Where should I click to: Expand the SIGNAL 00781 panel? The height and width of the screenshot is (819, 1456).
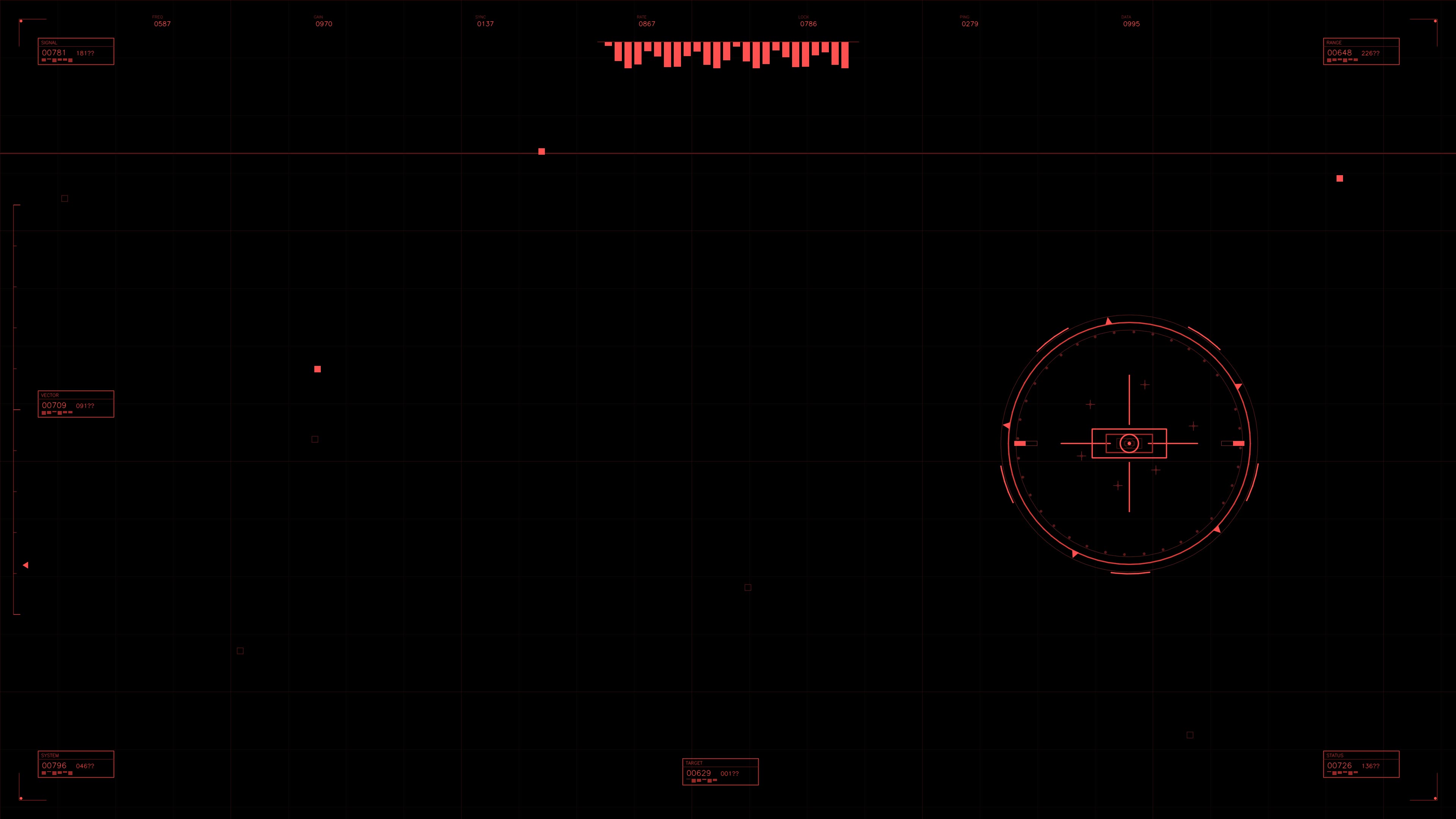coord(76,52)
